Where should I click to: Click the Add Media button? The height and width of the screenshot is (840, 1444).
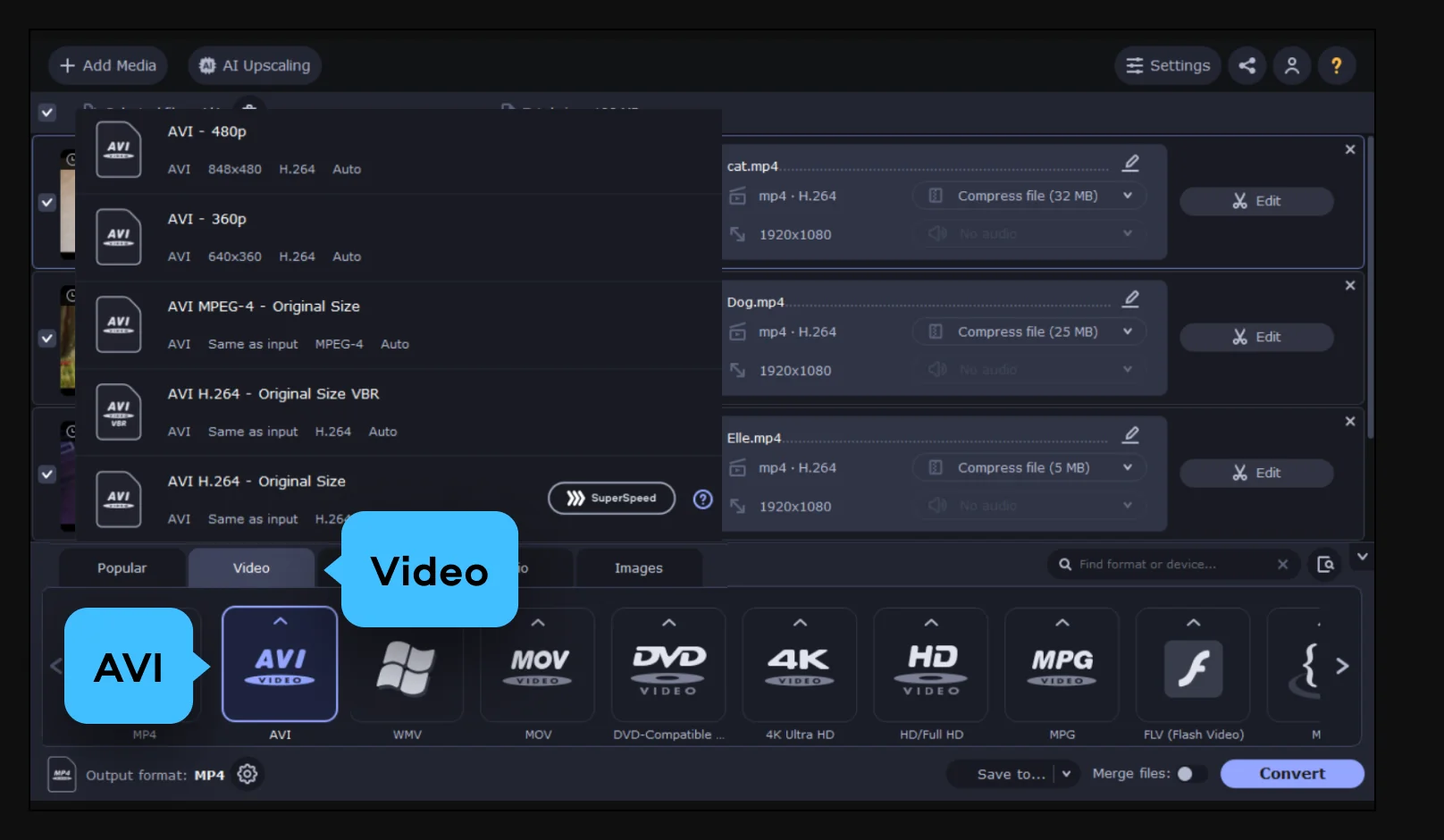108,65
